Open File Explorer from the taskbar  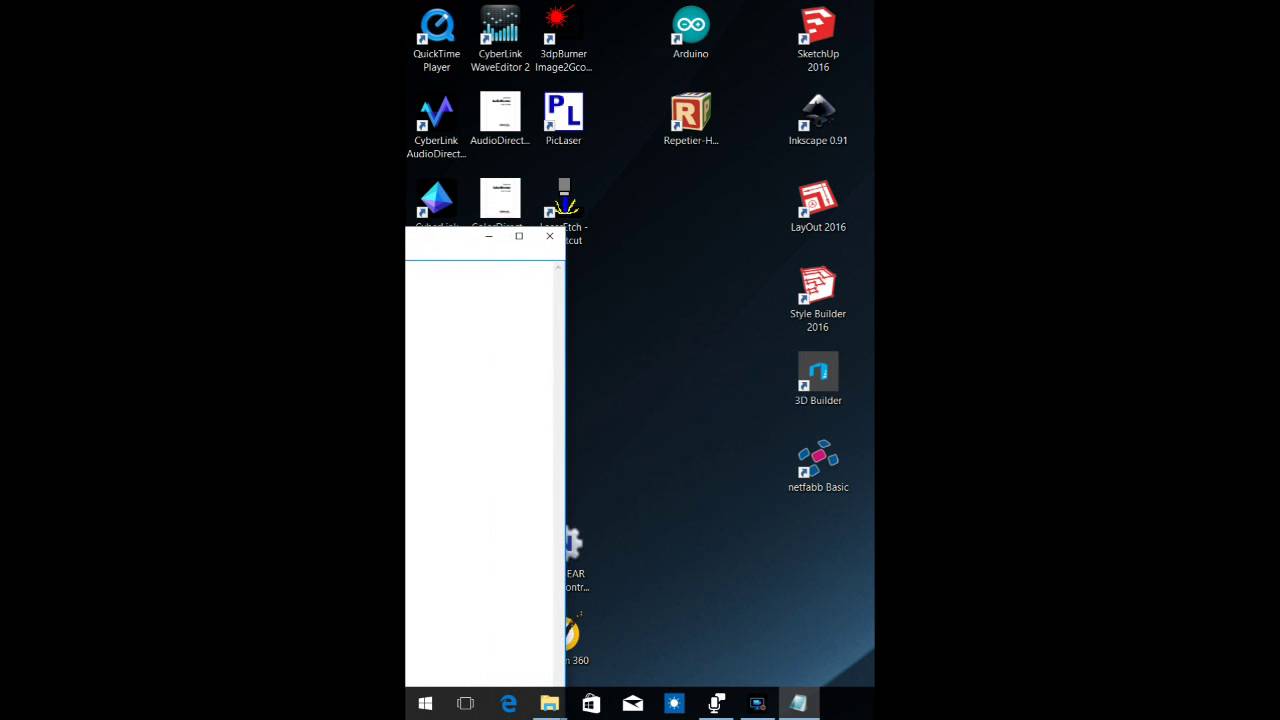[549, 704]
